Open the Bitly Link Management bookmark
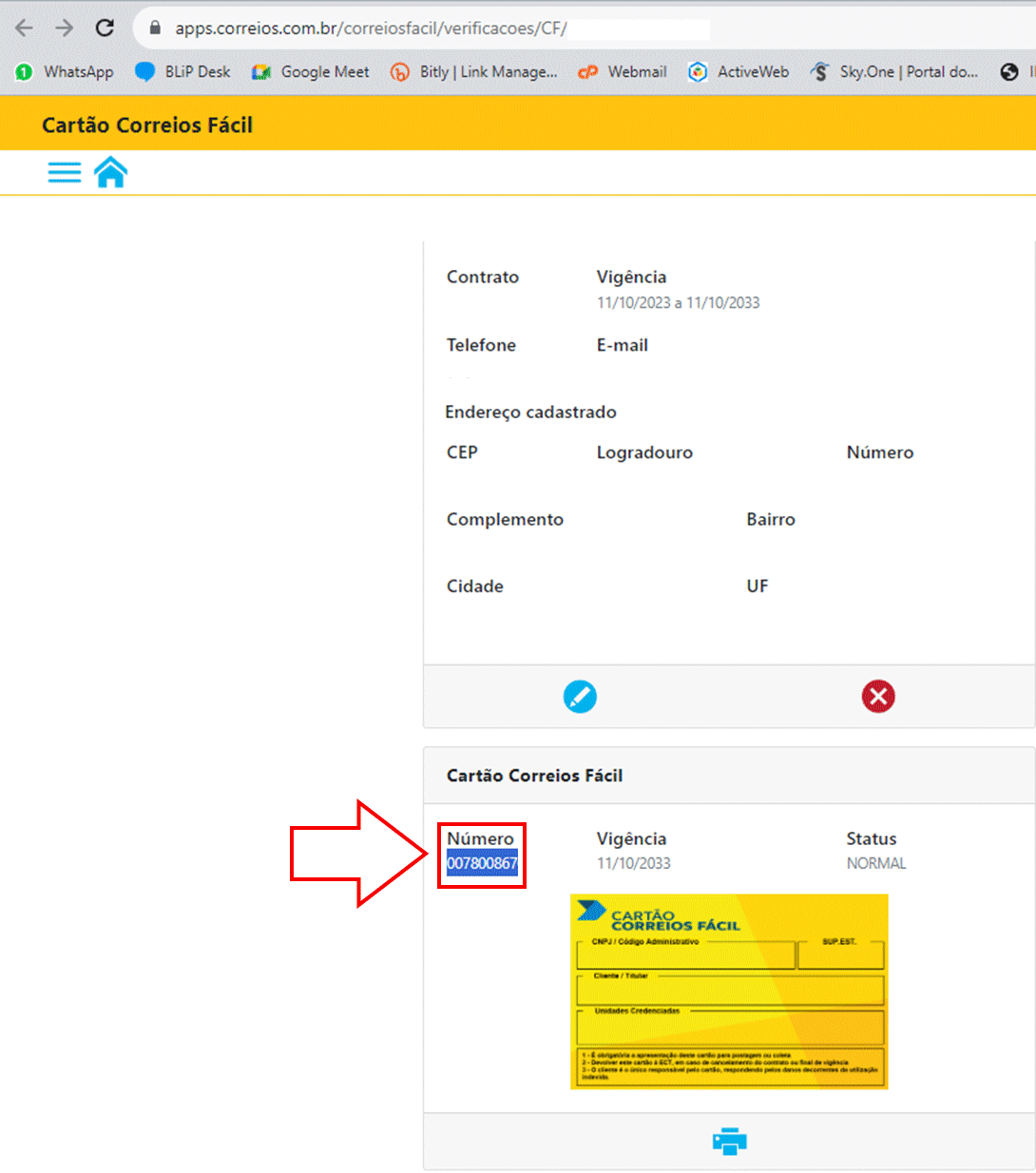Viewport: 1036px width, 1173px height. pos(474,71)
